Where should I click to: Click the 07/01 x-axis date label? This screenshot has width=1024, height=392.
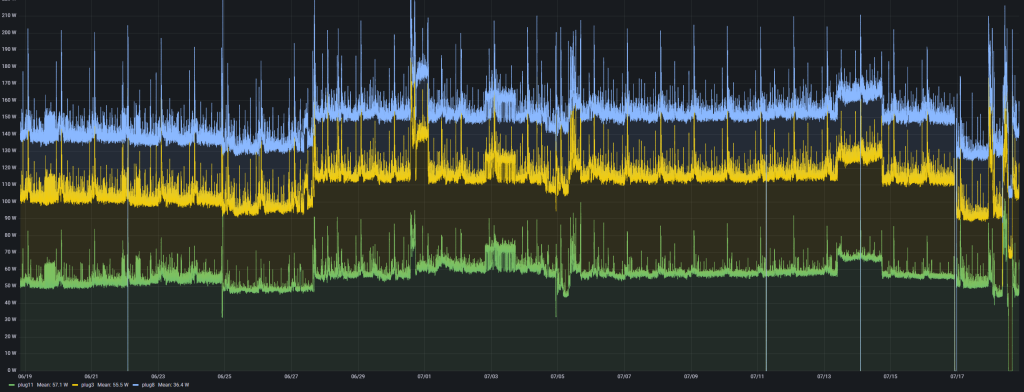pyautogui.click(x=424, y=376)
